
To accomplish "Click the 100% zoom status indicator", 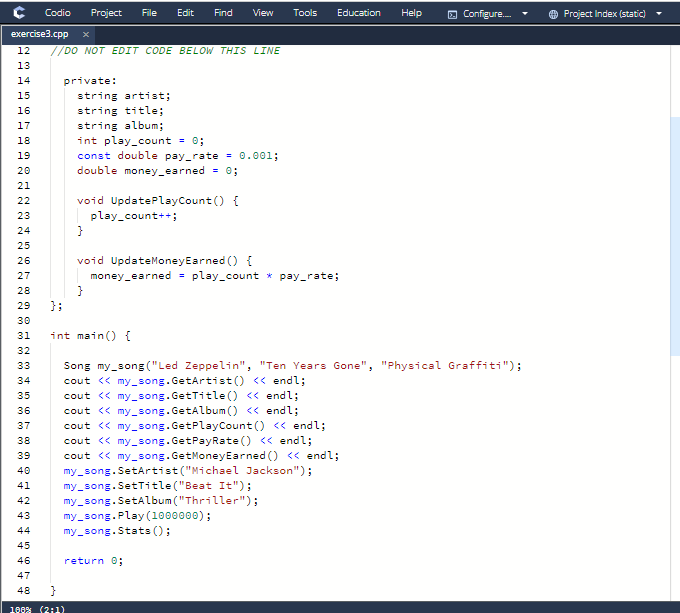I will [20, 609].
